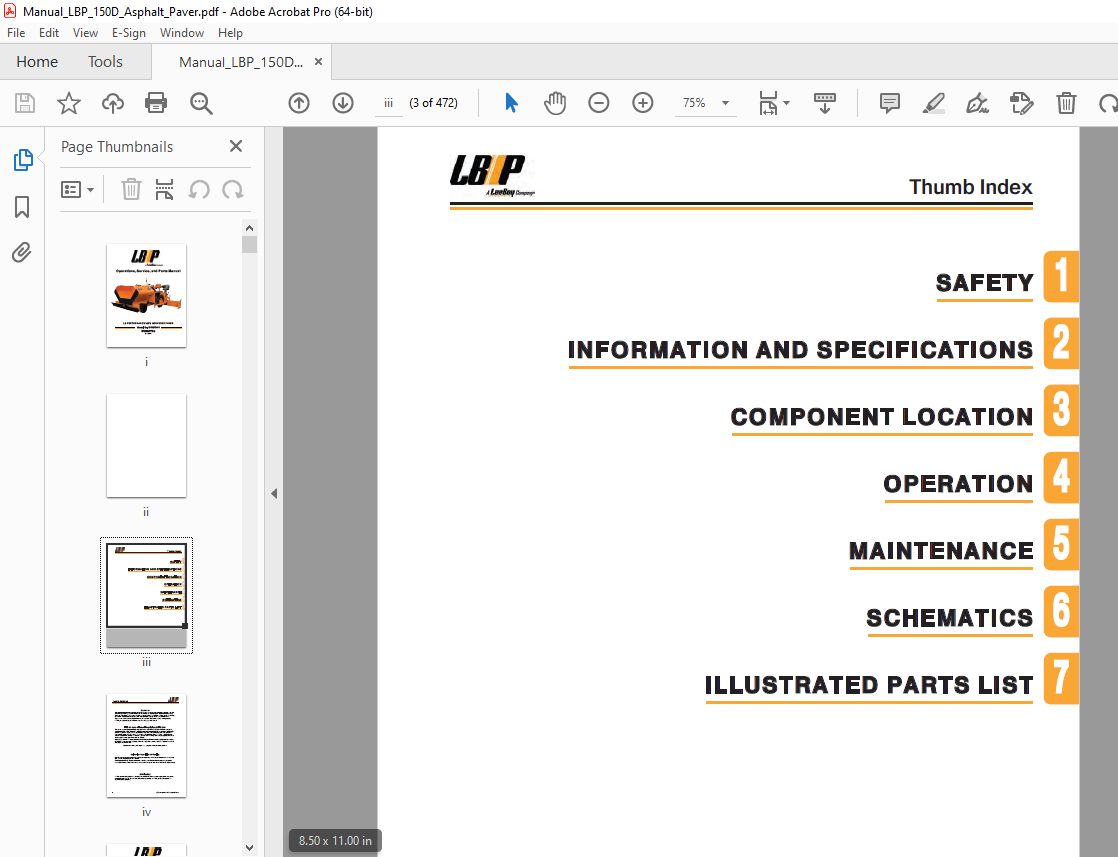Click the orange tab number 7
Viewport: 1118px width, 857px height.
tap(1061, 678)
